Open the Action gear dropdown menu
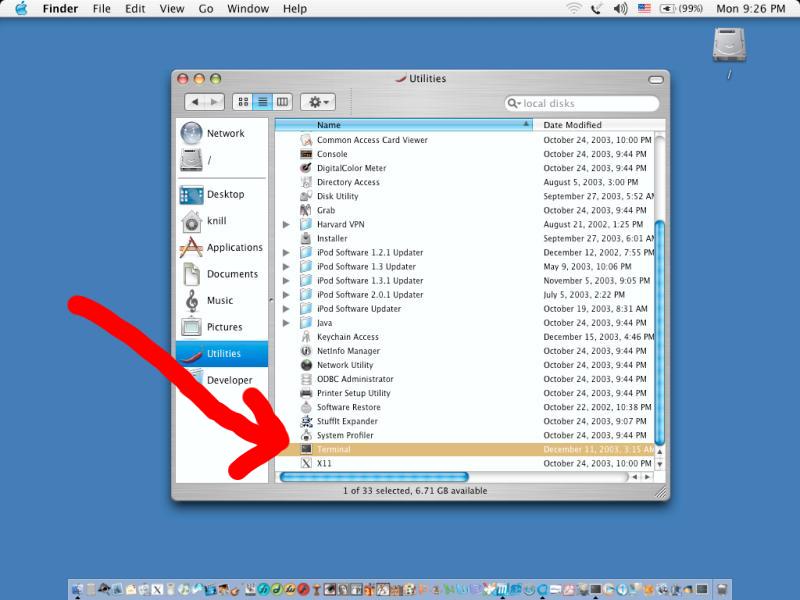 [x=317, y=102]
